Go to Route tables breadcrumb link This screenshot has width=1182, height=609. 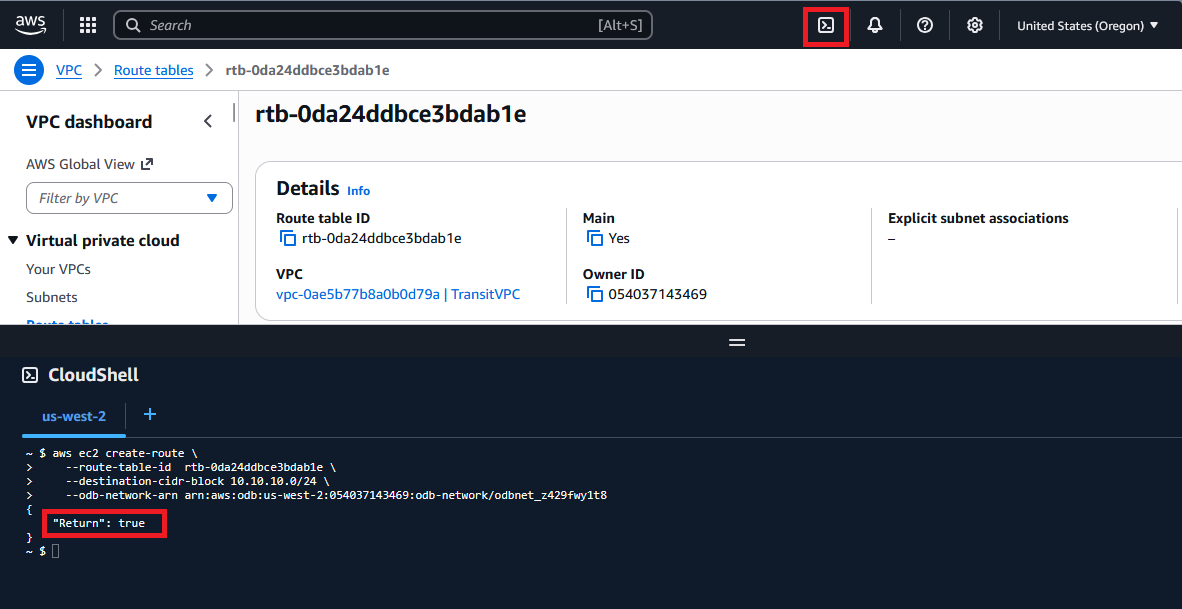153,70
